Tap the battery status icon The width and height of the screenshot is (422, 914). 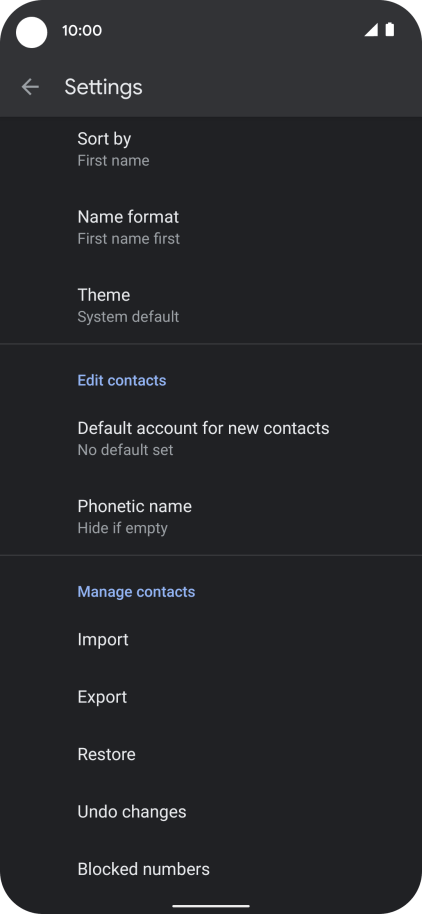click(389, 30)
